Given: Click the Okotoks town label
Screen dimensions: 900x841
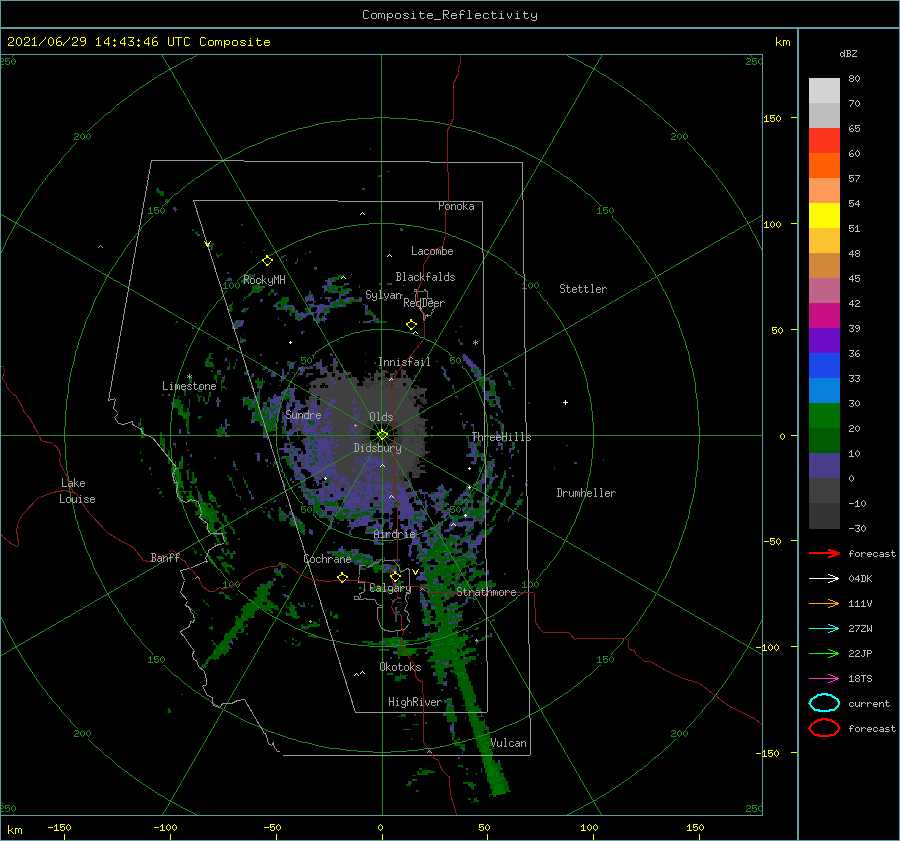Looking at the screenshot, I should [400, 667].
